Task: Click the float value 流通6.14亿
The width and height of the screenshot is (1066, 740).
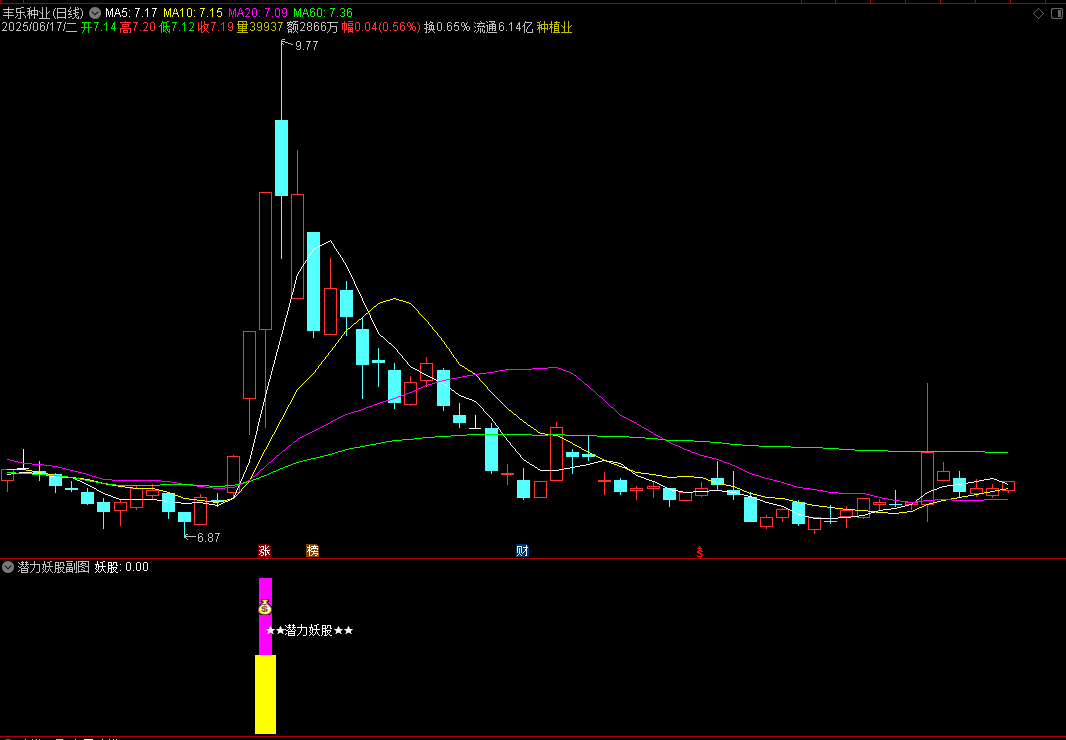Action: click(503, 27)
